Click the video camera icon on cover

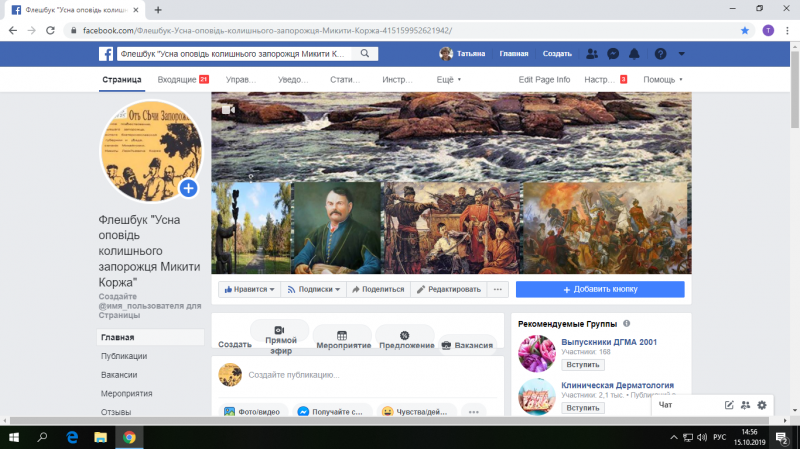click(x=228, y=110)
